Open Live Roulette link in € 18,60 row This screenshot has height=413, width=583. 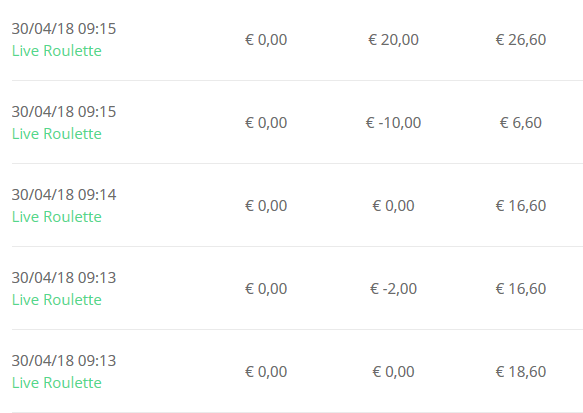(57, 383)
